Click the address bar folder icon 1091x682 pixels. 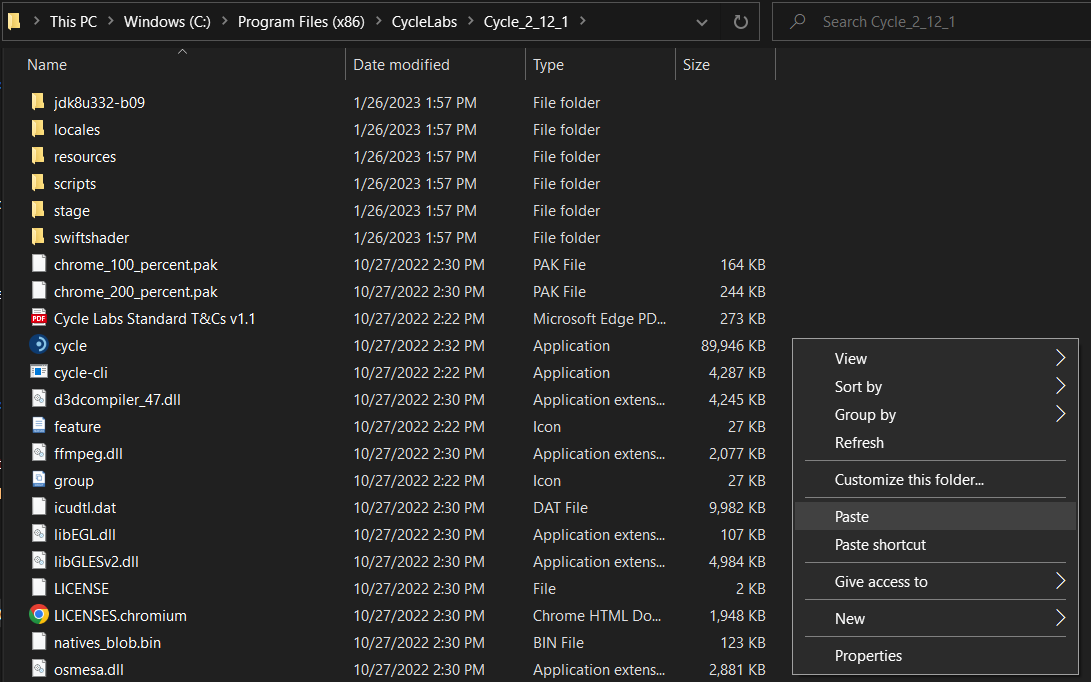coord(14,22)
